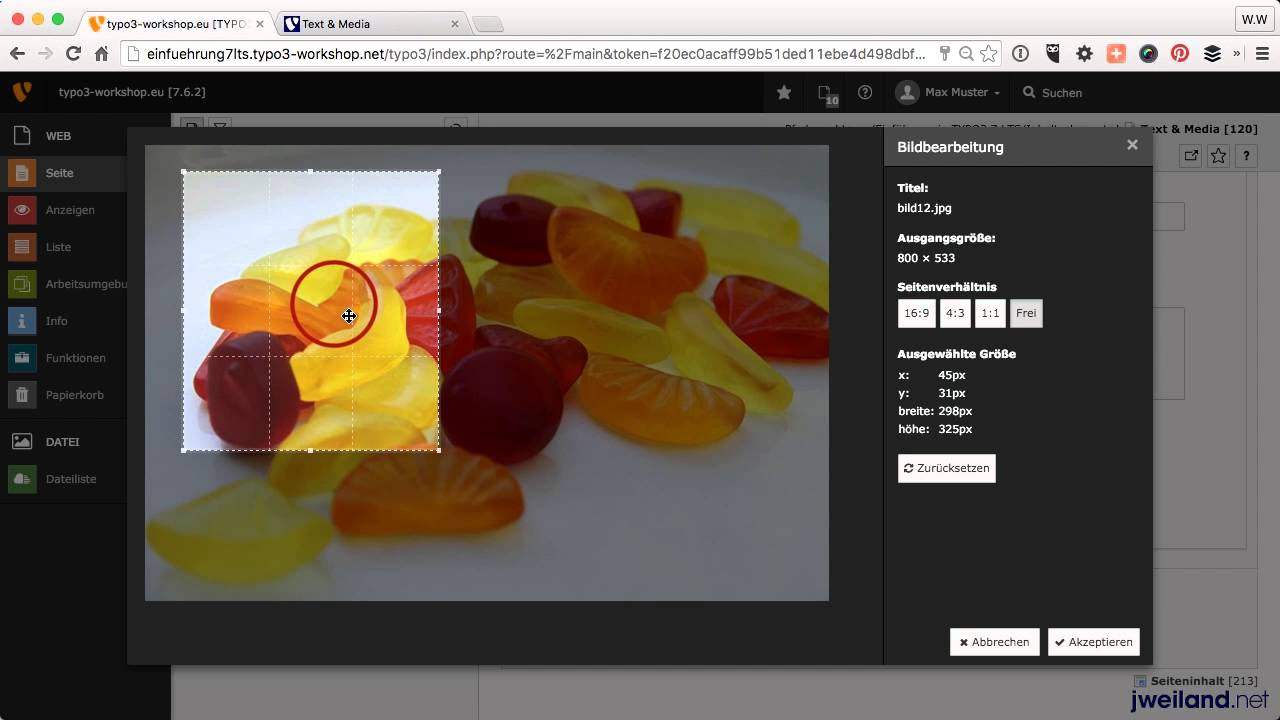Click the browser home icon
This screenshot has height=720, width=1280.
pos(101,54)
